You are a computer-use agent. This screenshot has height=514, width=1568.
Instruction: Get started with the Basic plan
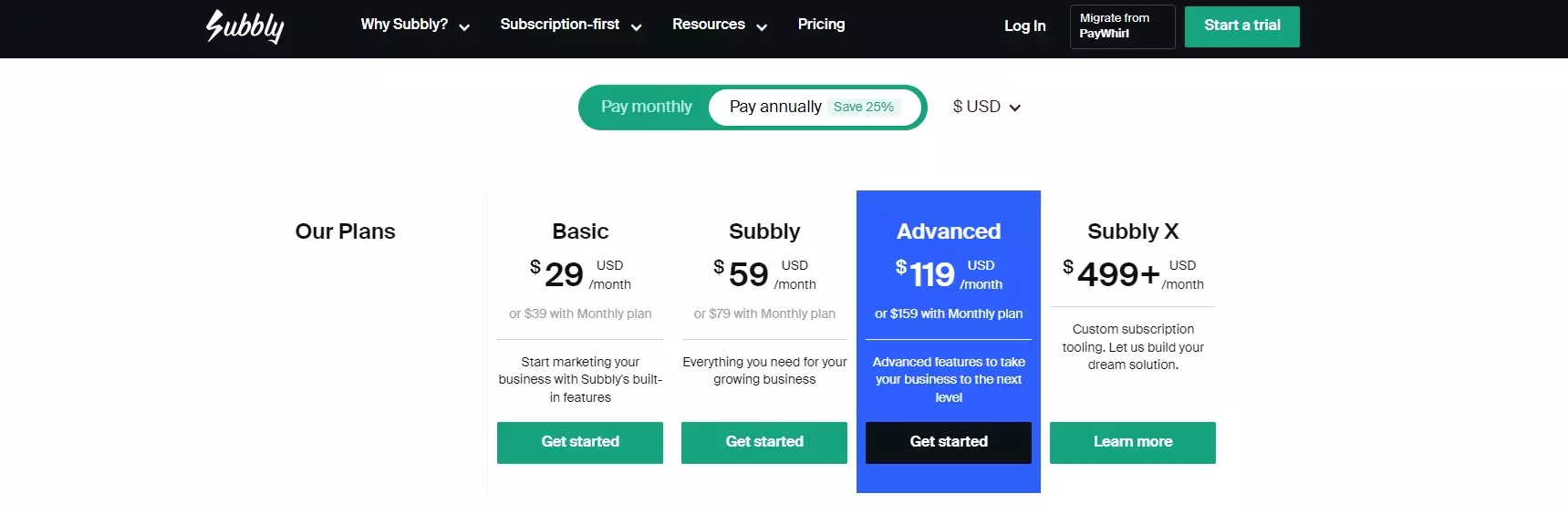[x=580, y=442]
